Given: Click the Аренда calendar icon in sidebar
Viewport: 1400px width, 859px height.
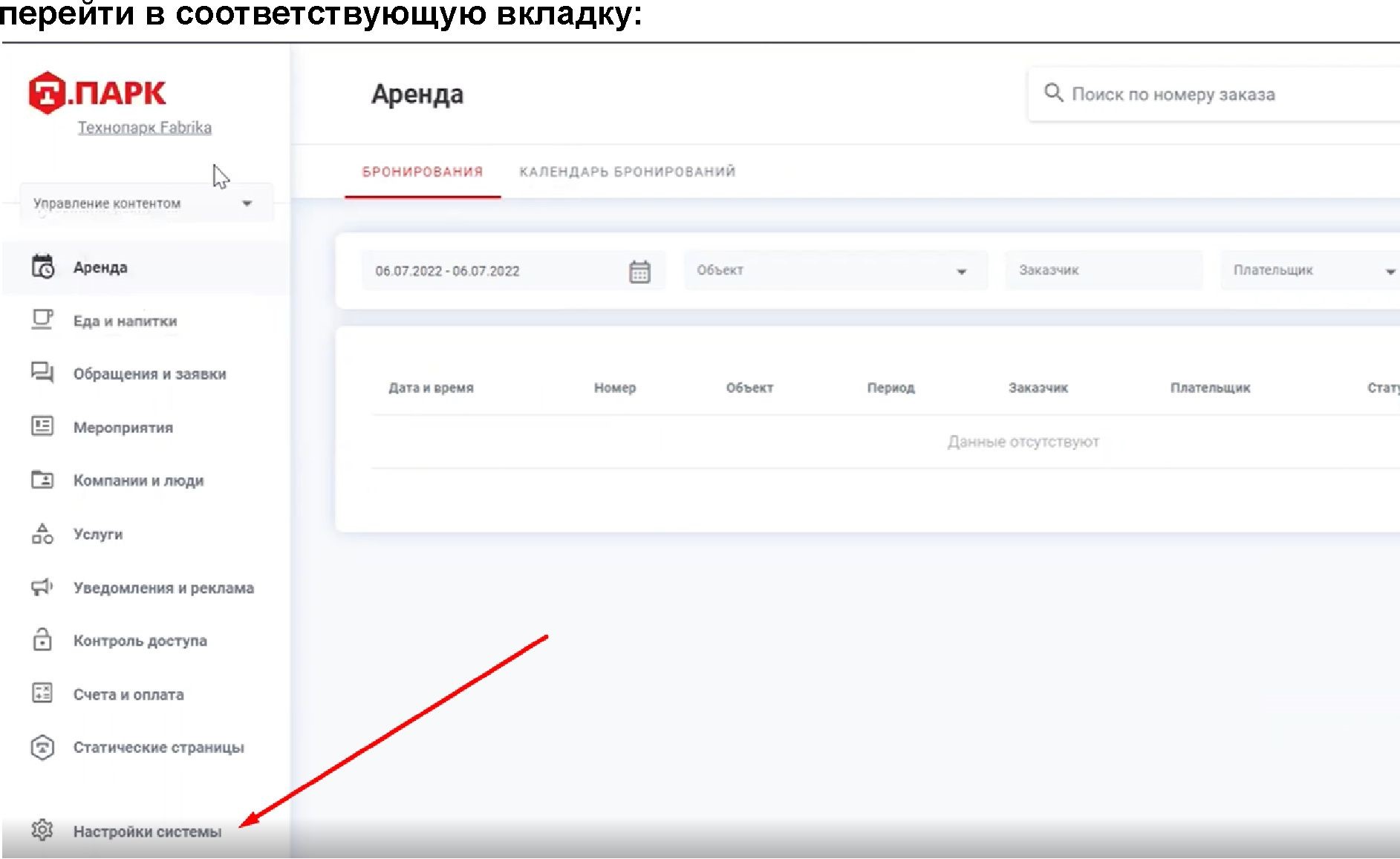Looking at the screenshot, I should [x=42, y=267].
